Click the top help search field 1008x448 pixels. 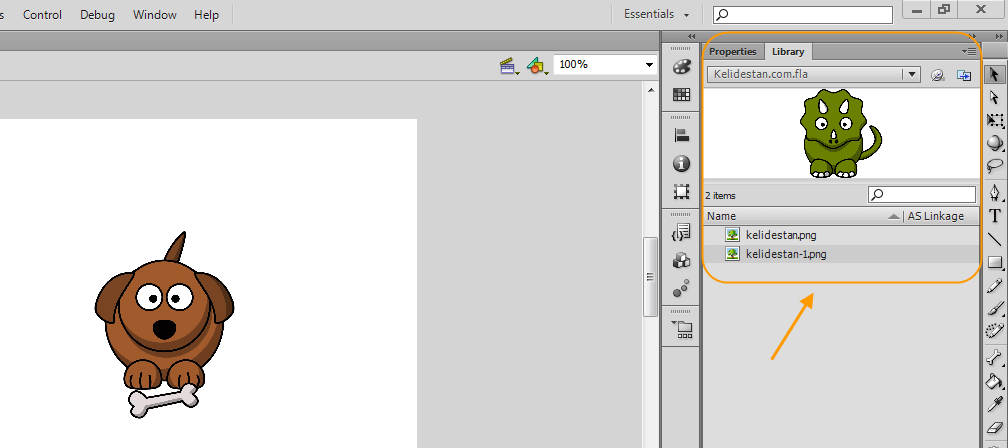[803, 14]
